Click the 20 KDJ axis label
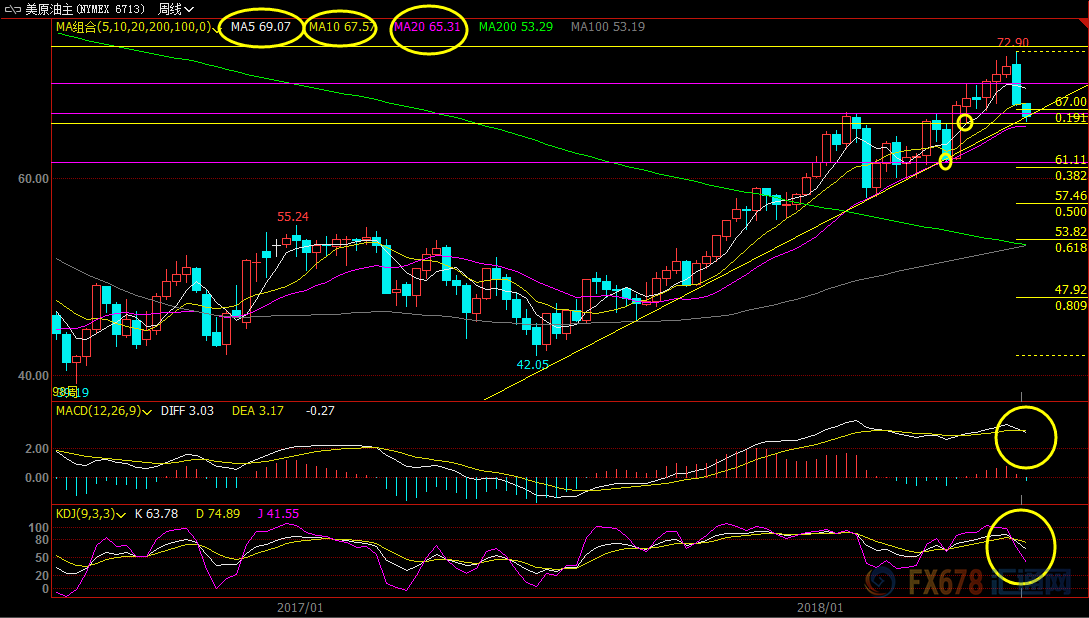This screenshot has width=1089, height=618. pos(42,576)
